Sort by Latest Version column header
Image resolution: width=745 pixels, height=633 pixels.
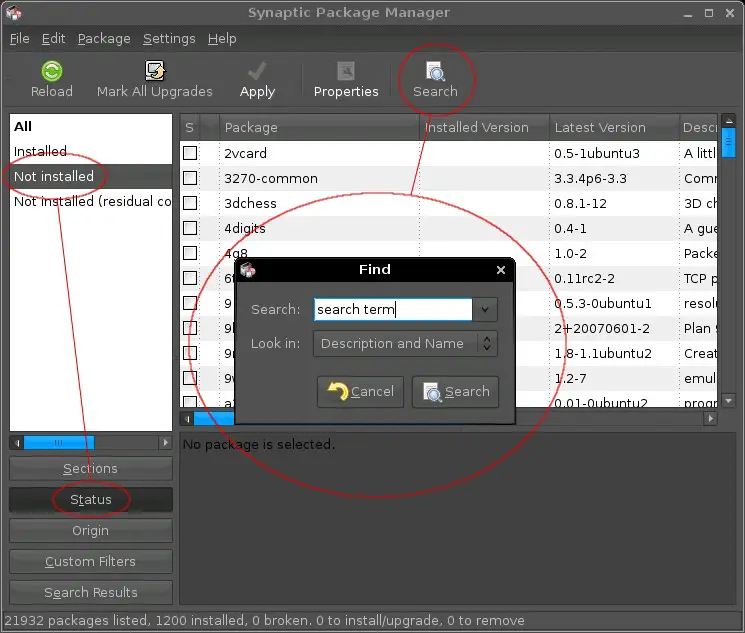pos(614,127)
